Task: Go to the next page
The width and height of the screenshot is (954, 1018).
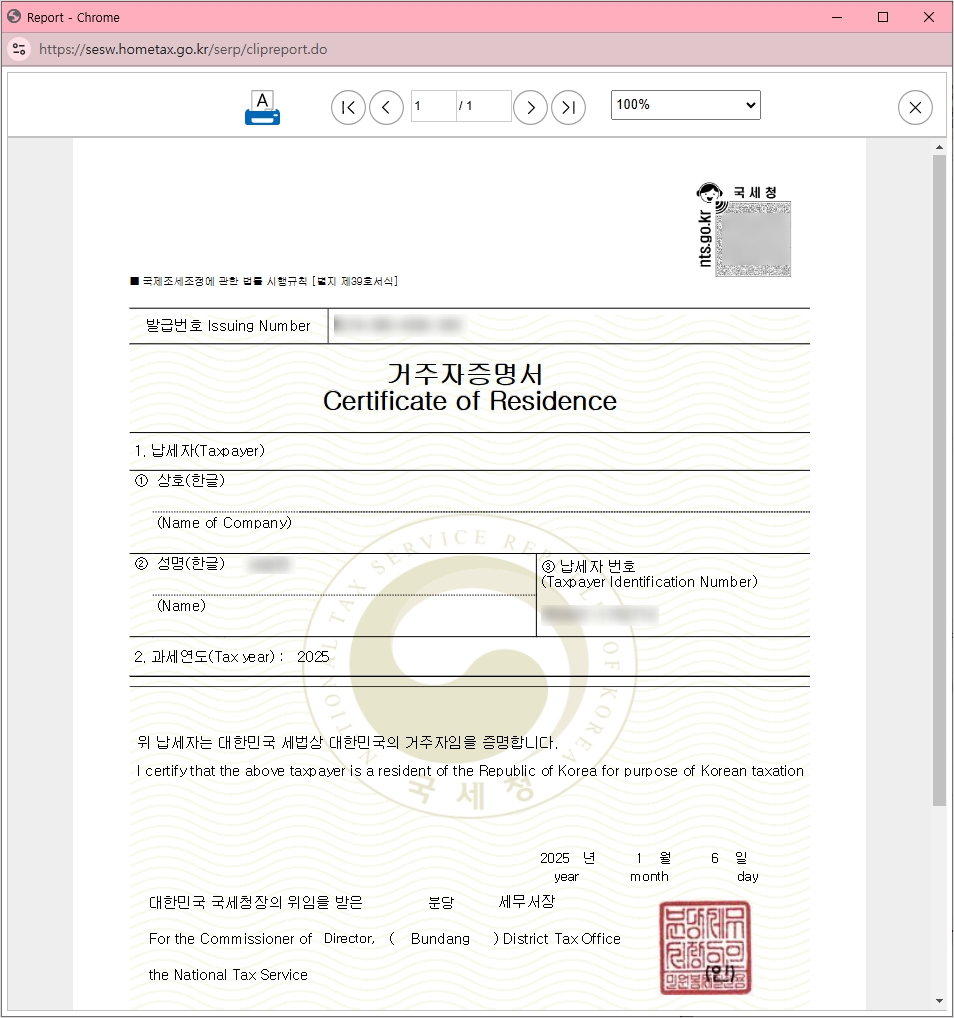Action: point(530,108)
